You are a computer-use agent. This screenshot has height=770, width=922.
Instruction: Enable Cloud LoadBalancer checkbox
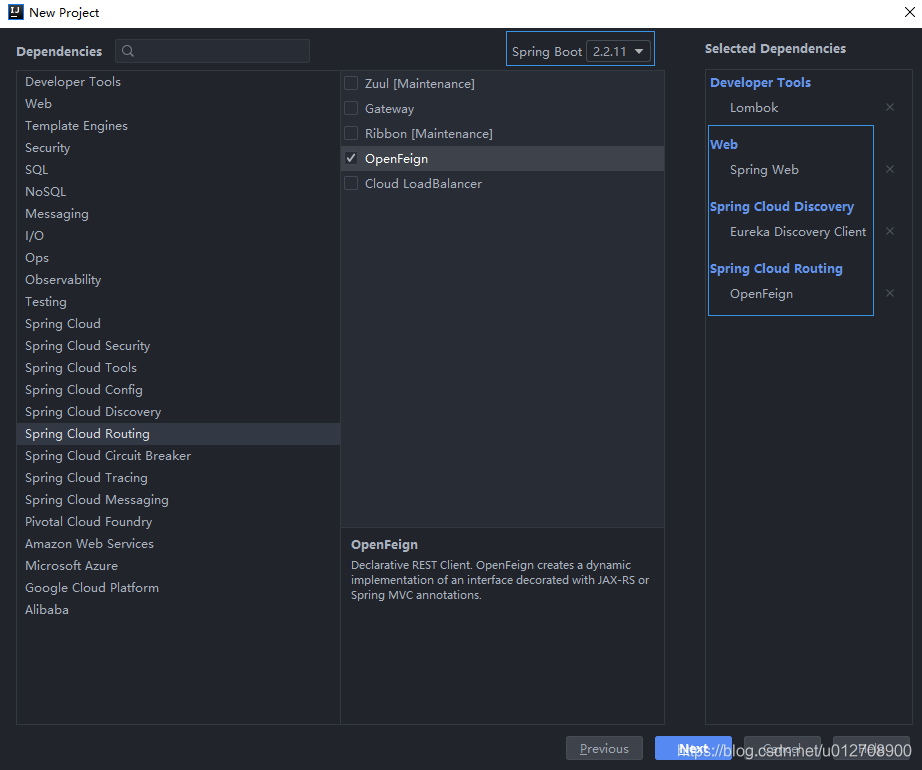[x=351, y=183]
